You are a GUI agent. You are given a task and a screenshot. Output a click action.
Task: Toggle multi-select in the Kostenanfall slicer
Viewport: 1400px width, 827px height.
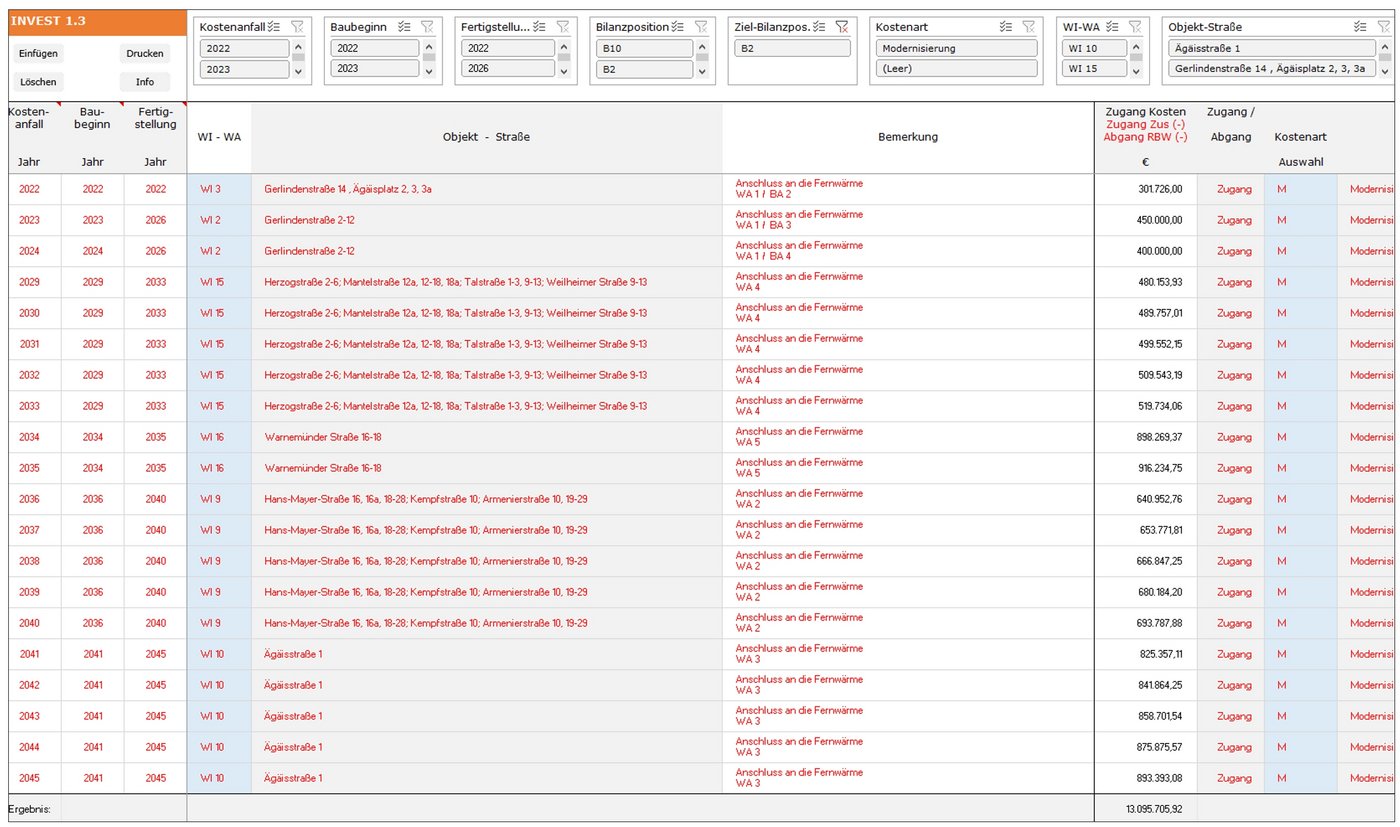pos(274,27)
